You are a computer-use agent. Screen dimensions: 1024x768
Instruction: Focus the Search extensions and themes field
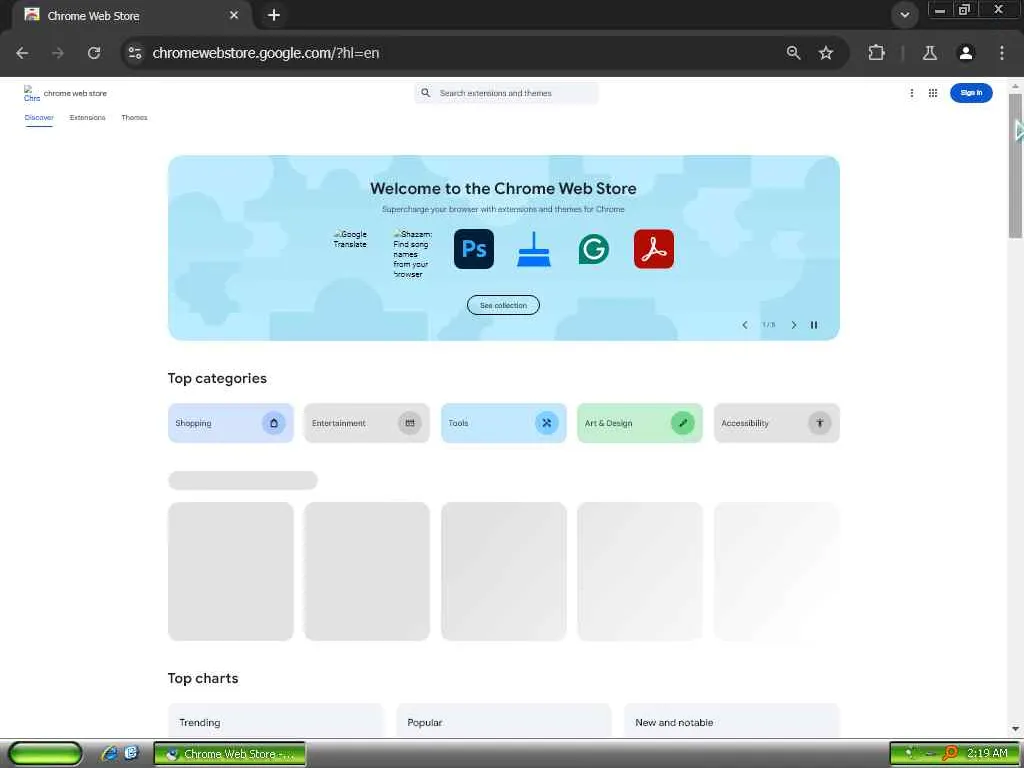(506, 93)
